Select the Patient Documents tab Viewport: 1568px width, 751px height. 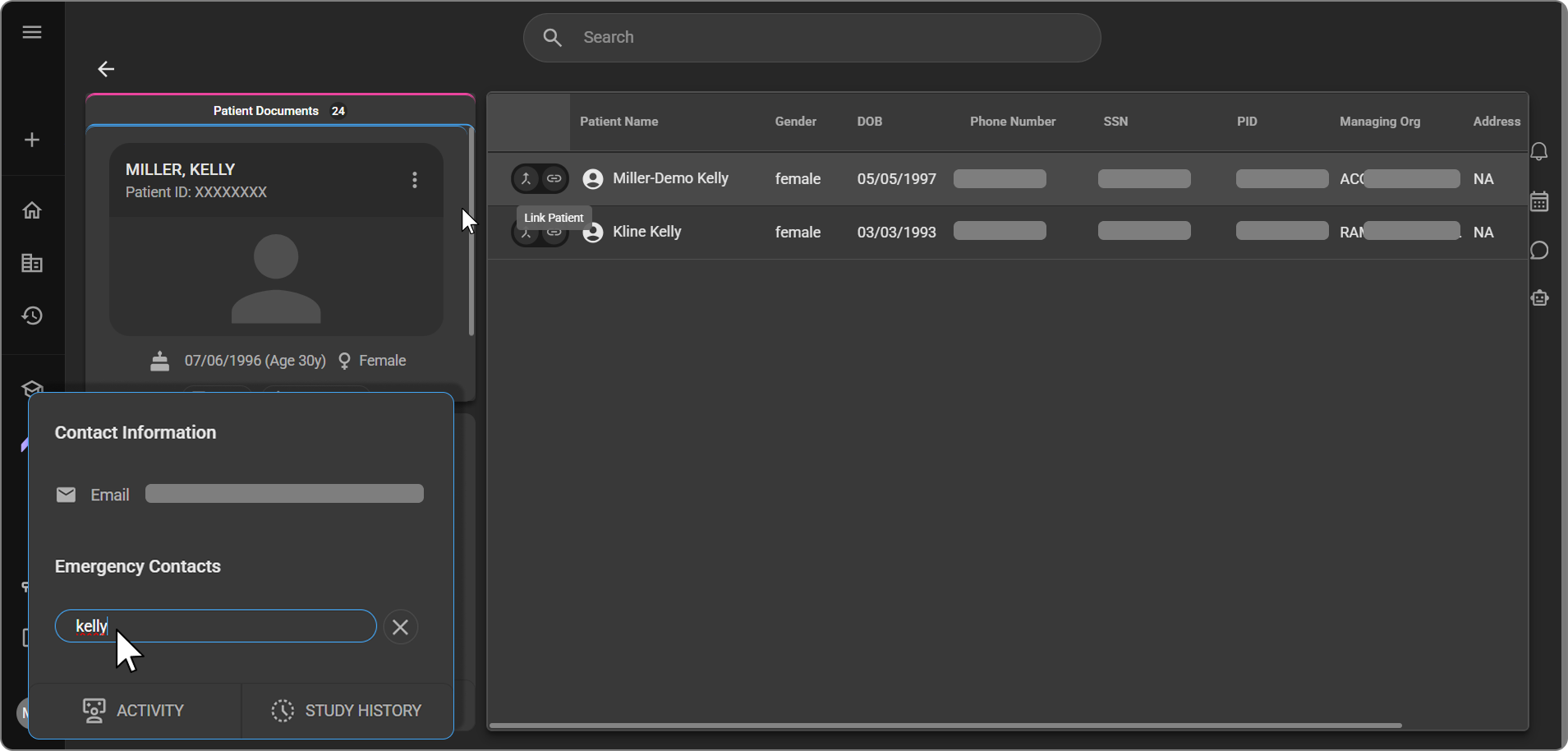[x=280, y=111]
